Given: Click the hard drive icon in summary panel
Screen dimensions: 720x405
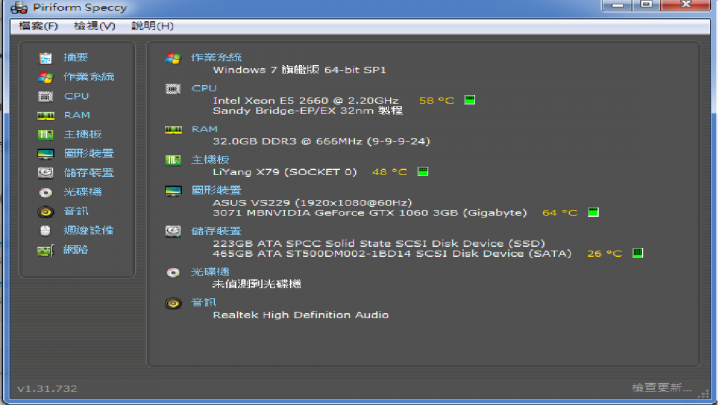Looking at the screenshot, I should pos(173,231).
